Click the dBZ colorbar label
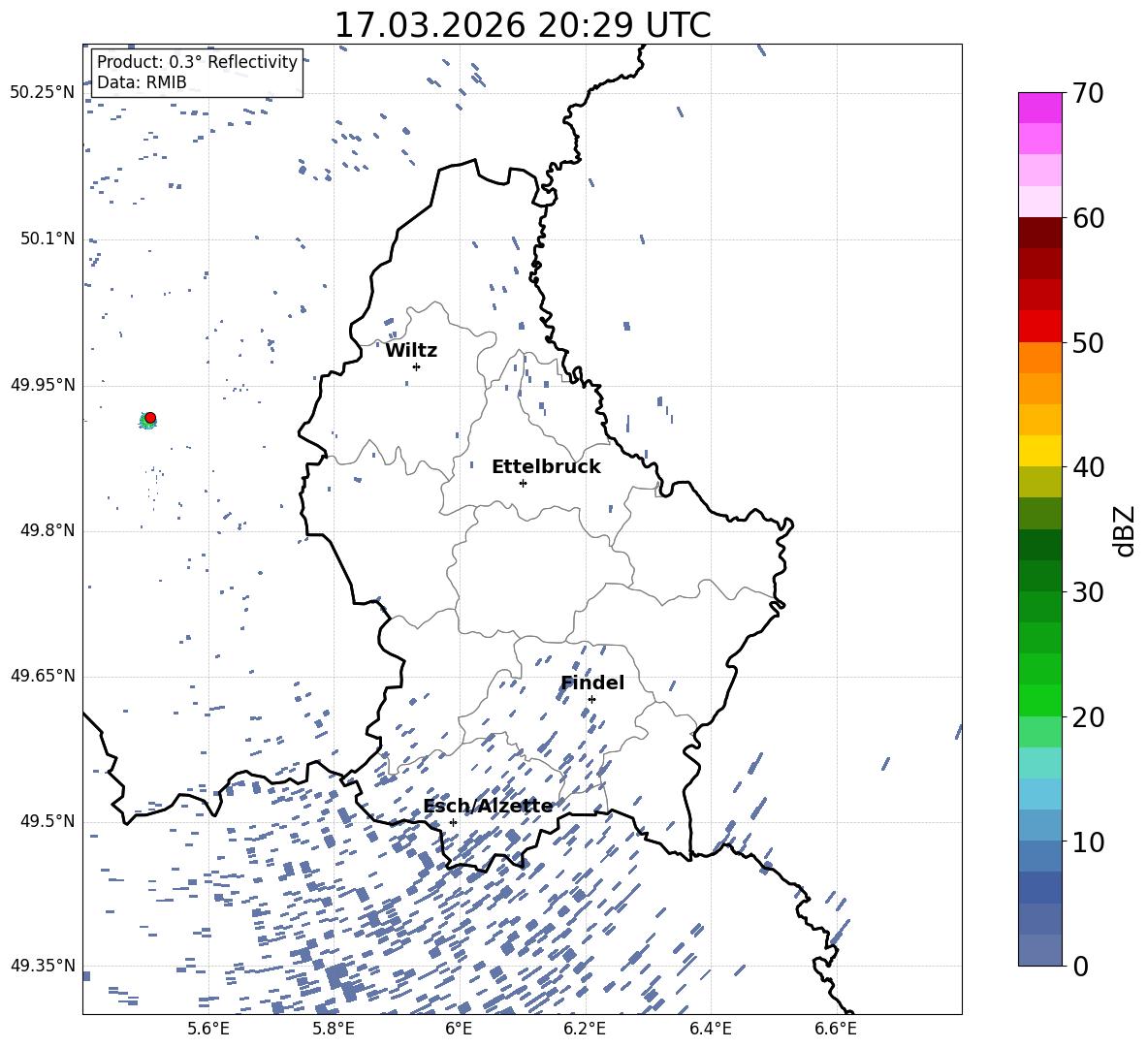The image size is (1148, 1048). pyautogui.click(x=1126, y=530)
